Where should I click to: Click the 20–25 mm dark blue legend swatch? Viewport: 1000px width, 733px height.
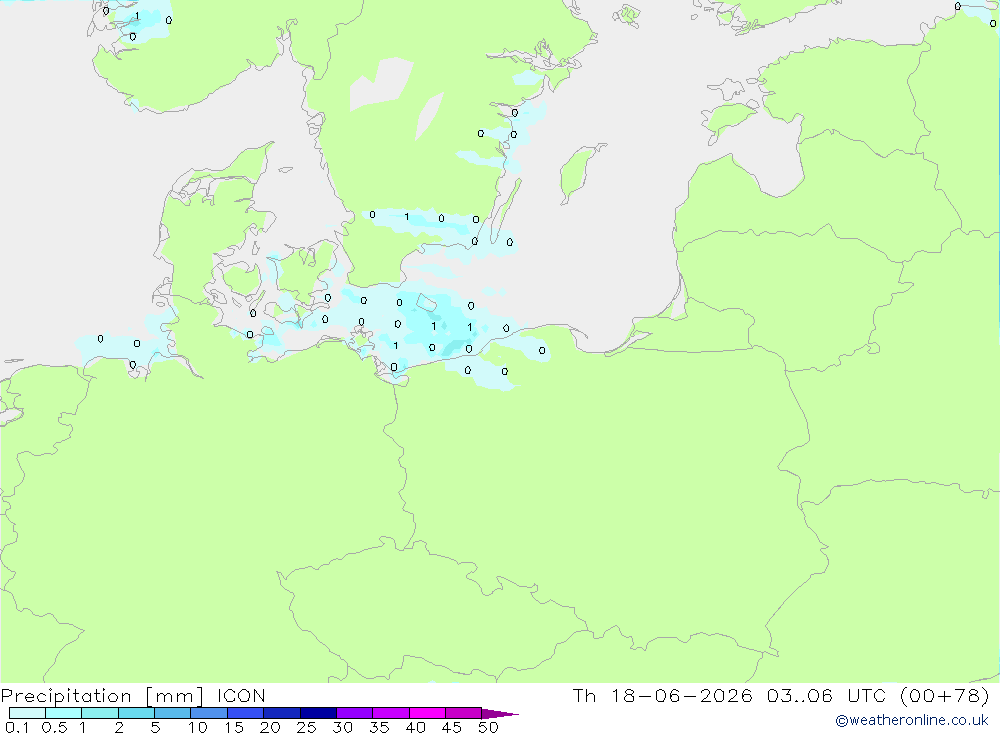(x=282, y=713)
